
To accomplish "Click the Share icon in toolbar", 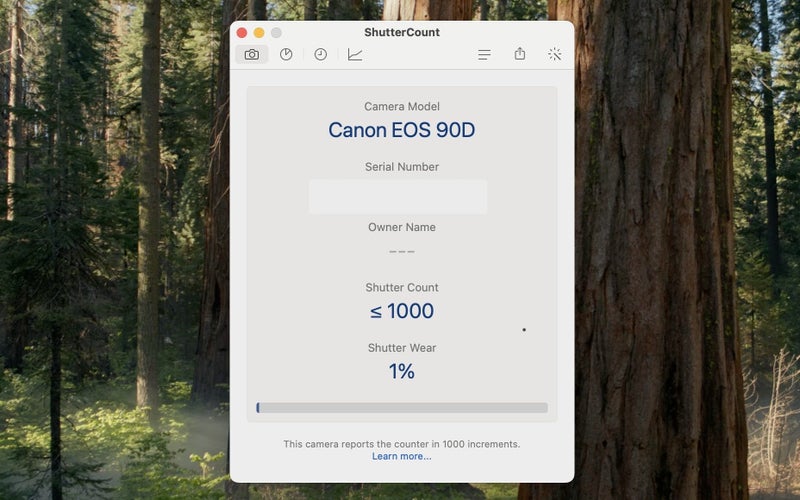I will click(x=520, y=54).
